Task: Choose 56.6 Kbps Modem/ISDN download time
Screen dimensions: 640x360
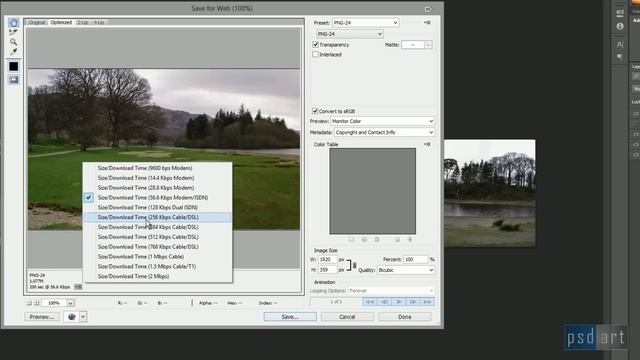Action: 158,198
